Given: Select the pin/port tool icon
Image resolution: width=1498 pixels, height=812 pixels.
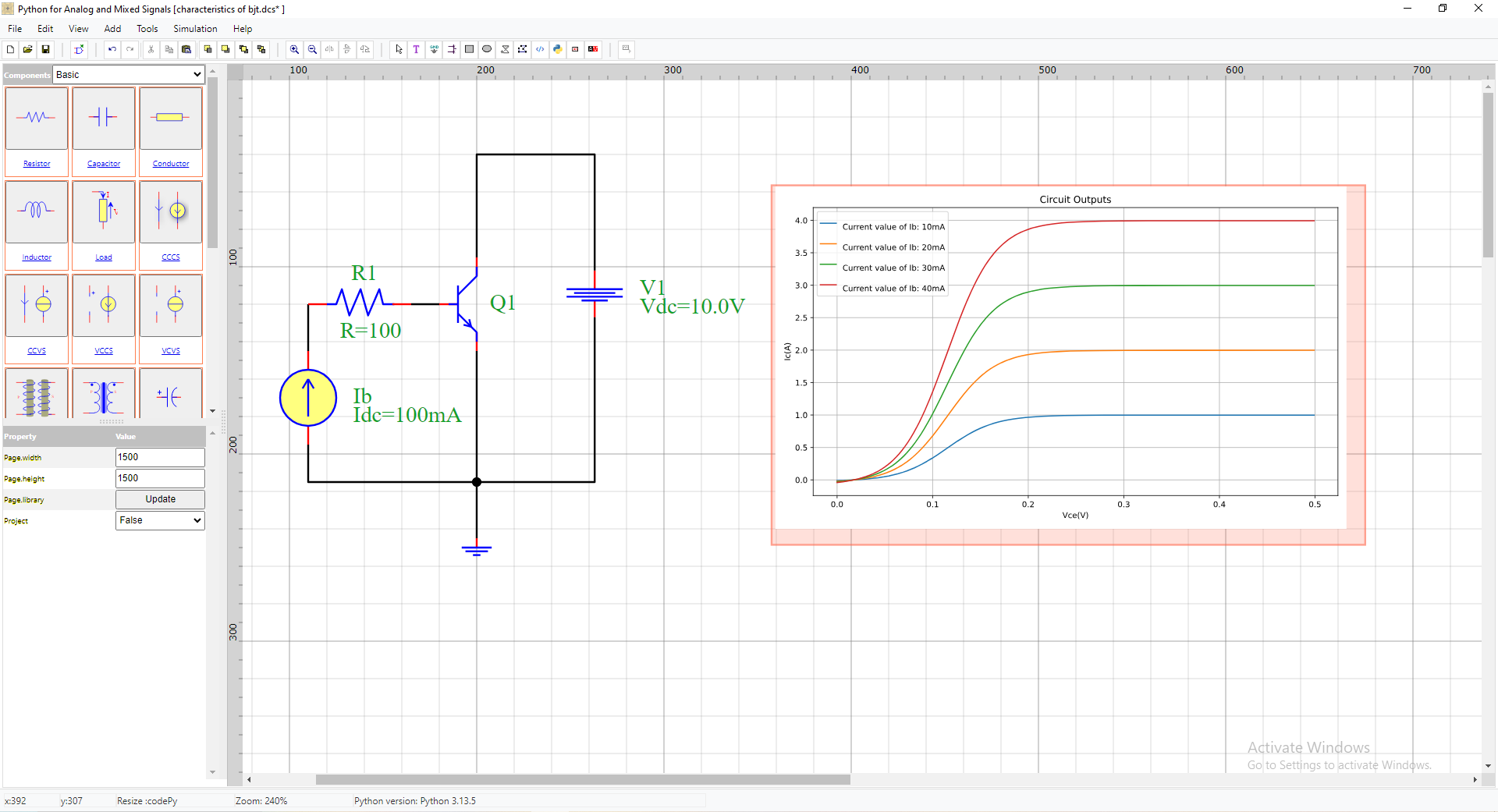Looking at the screenshot, I should coord(452,49).
